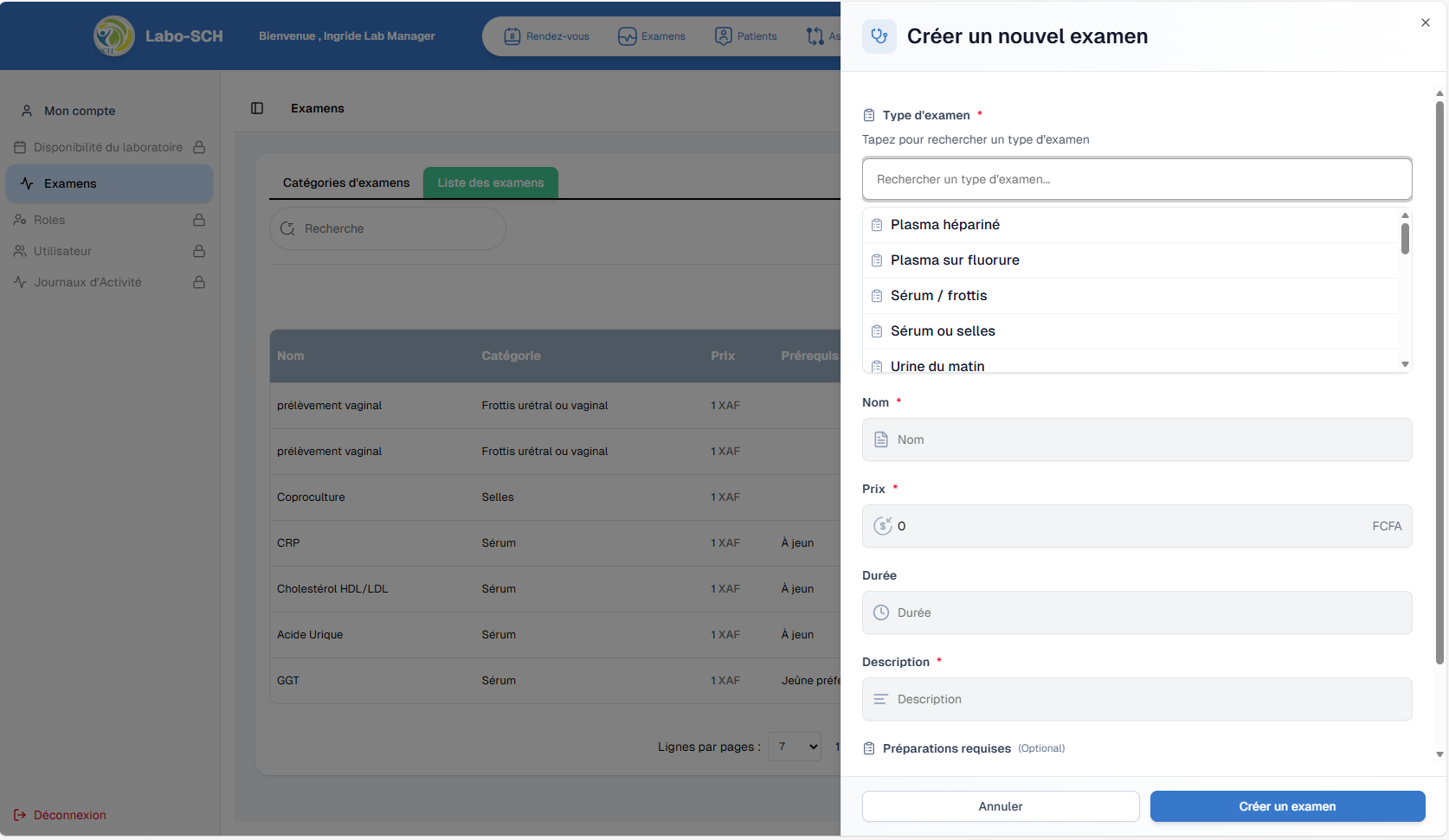1449x840 pixels.
Task: Close the Créer un nouvel examen panel
Action: (1425, 22)
